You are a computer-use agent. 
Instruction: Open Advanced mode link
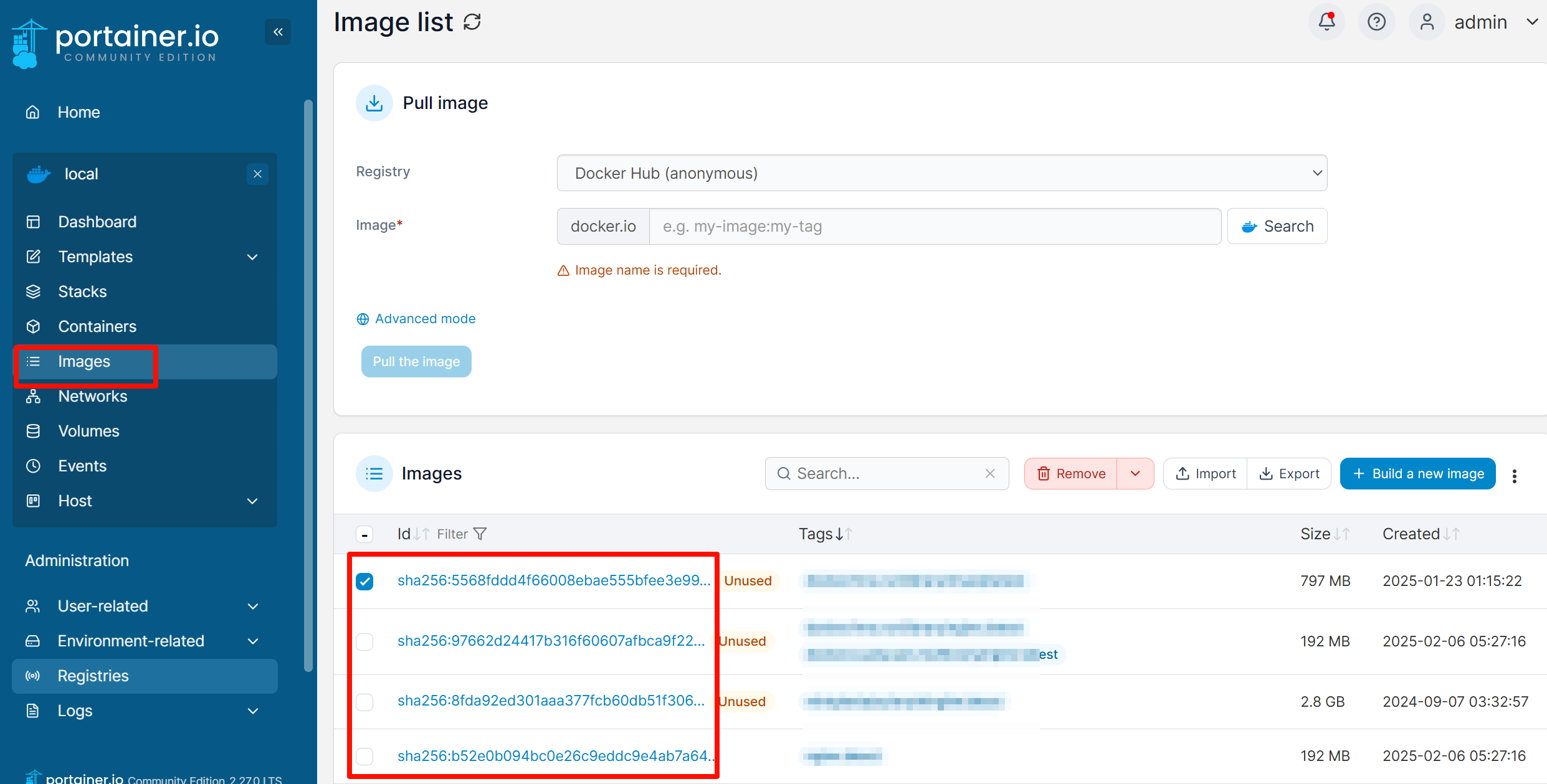tap(425, 319)
